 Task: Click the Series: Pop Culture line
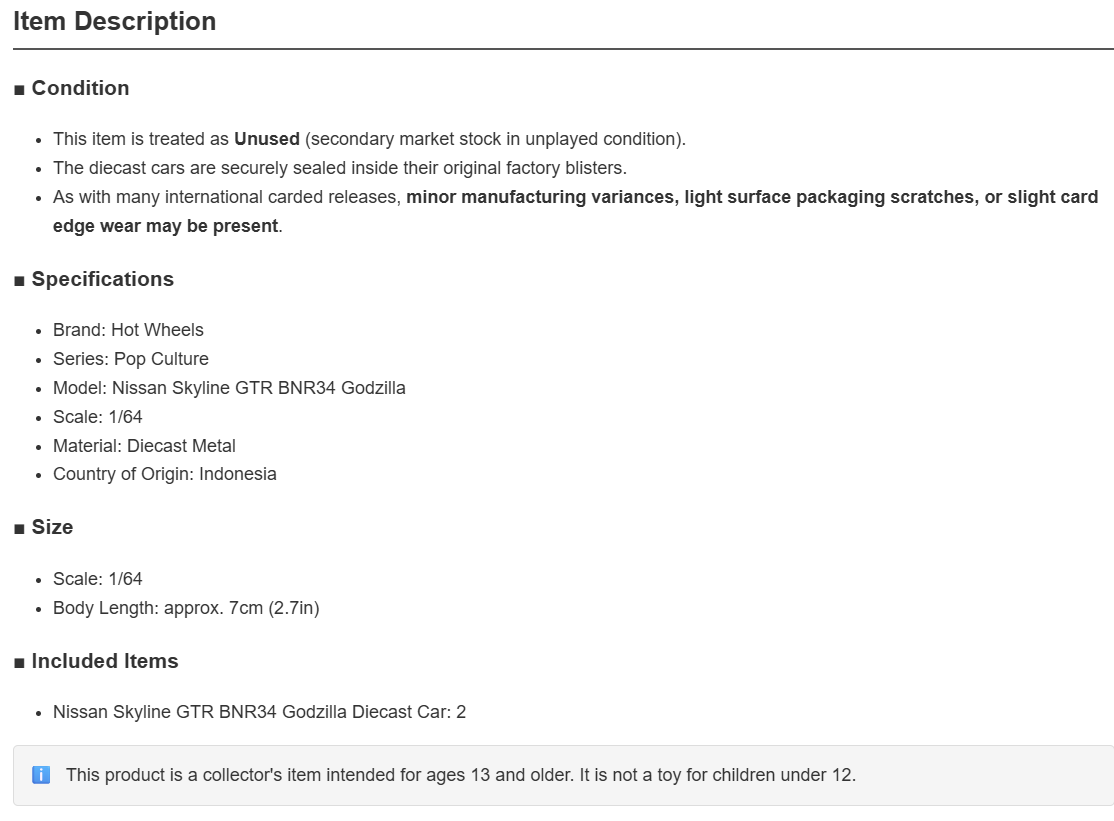[x=131, y=359]
